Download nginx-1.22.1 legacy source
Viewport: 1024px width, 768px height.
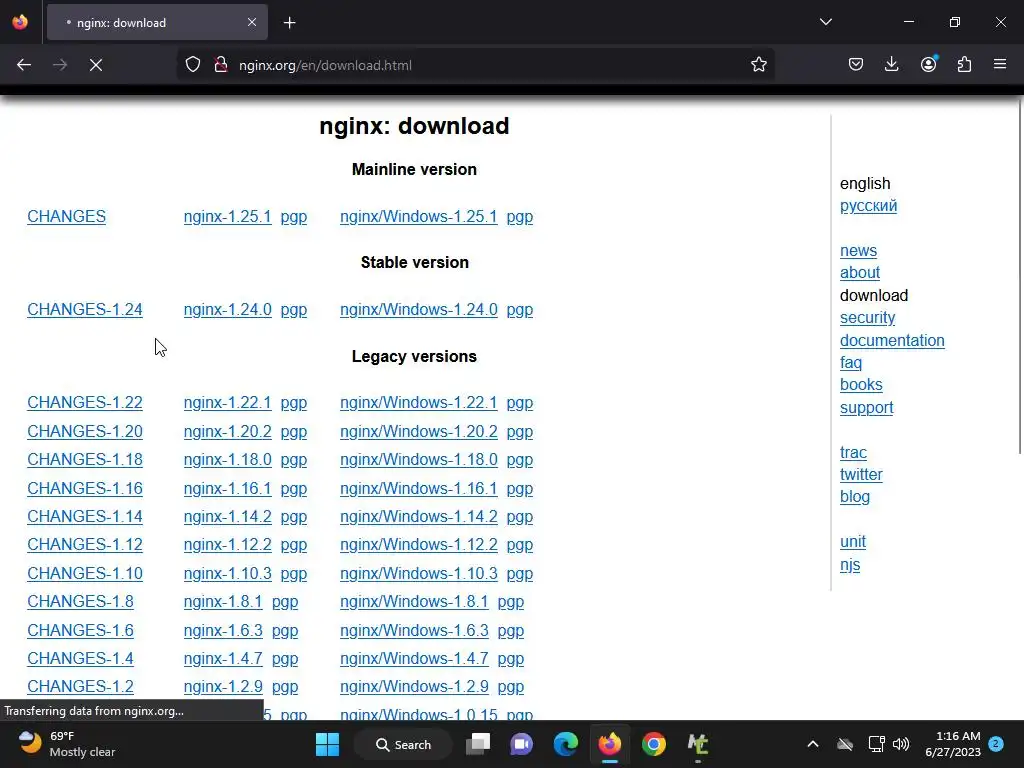pyautogui.click(x=227, y=402)
